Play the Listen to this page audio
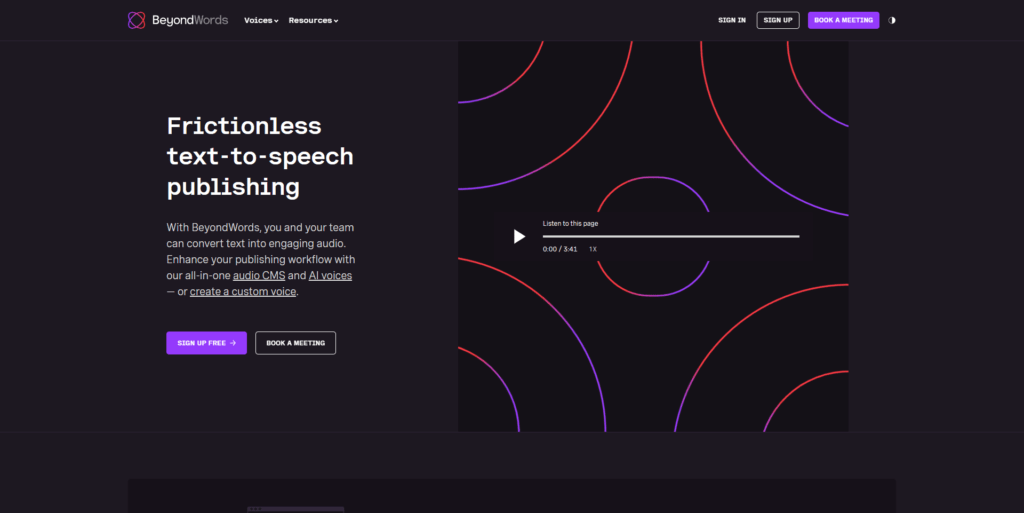This screenshot has height=513, width=1024. click(519, 236)
